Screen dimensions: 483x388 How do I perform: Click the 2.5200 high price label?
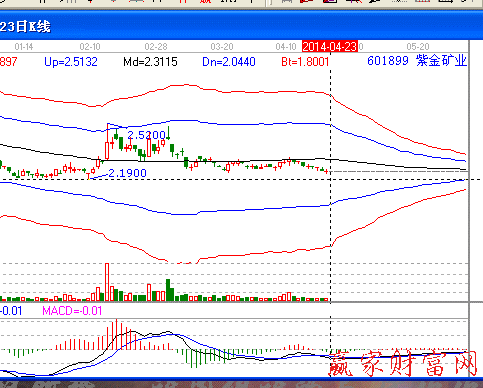[x=147, y=135]
